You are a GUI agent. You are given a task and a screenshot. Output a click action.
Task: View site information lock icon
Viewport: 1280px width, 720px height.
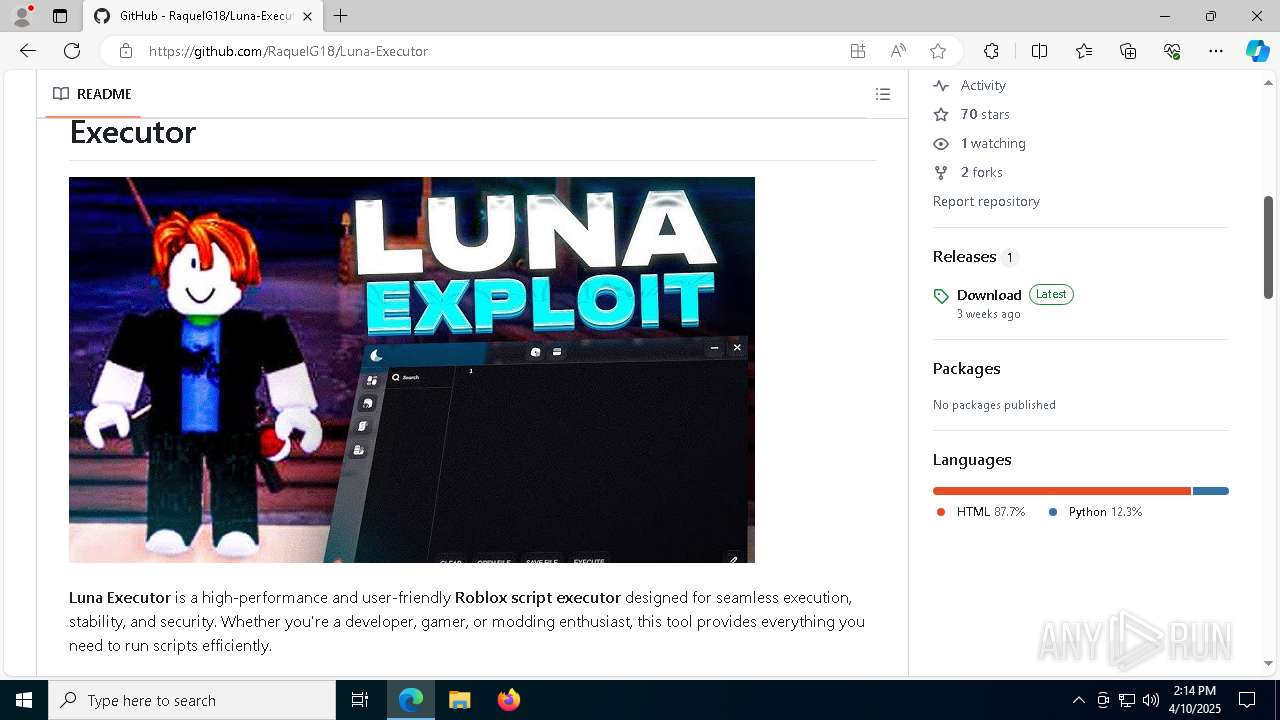tap(125, 51)
